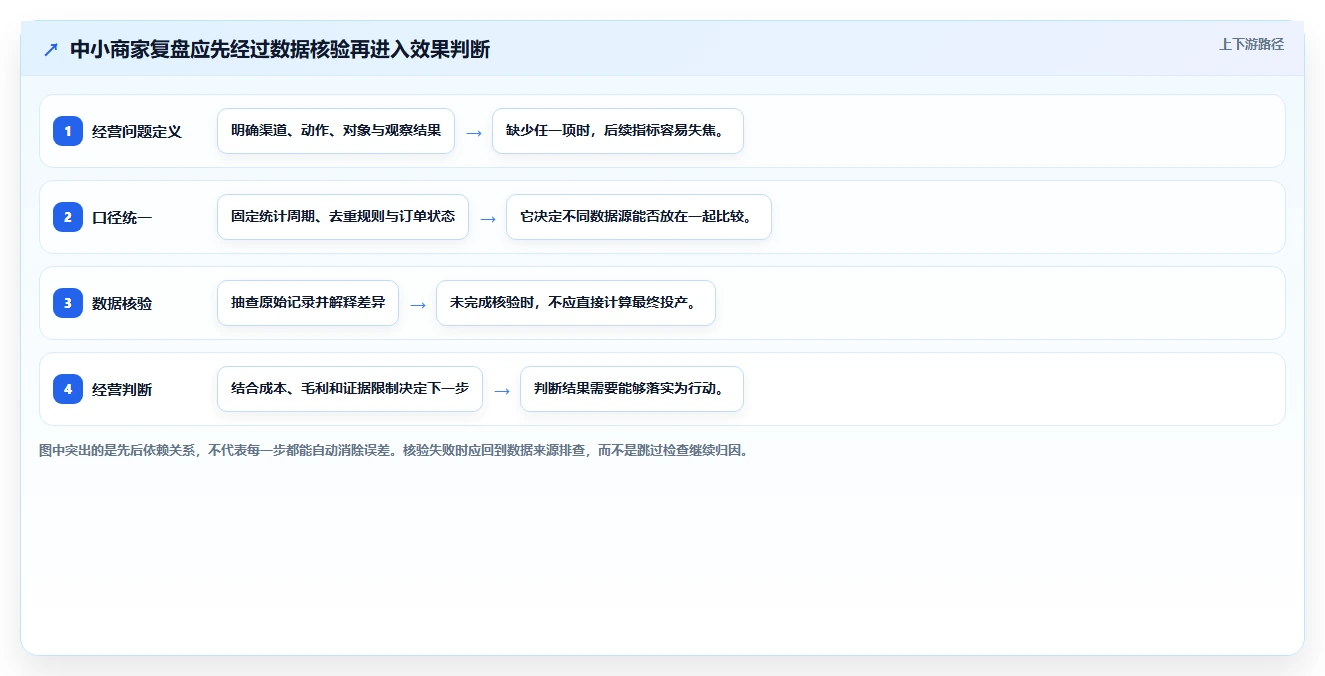Click the 固定统计周期、去重规则与订单状态 box

(343, 217)
